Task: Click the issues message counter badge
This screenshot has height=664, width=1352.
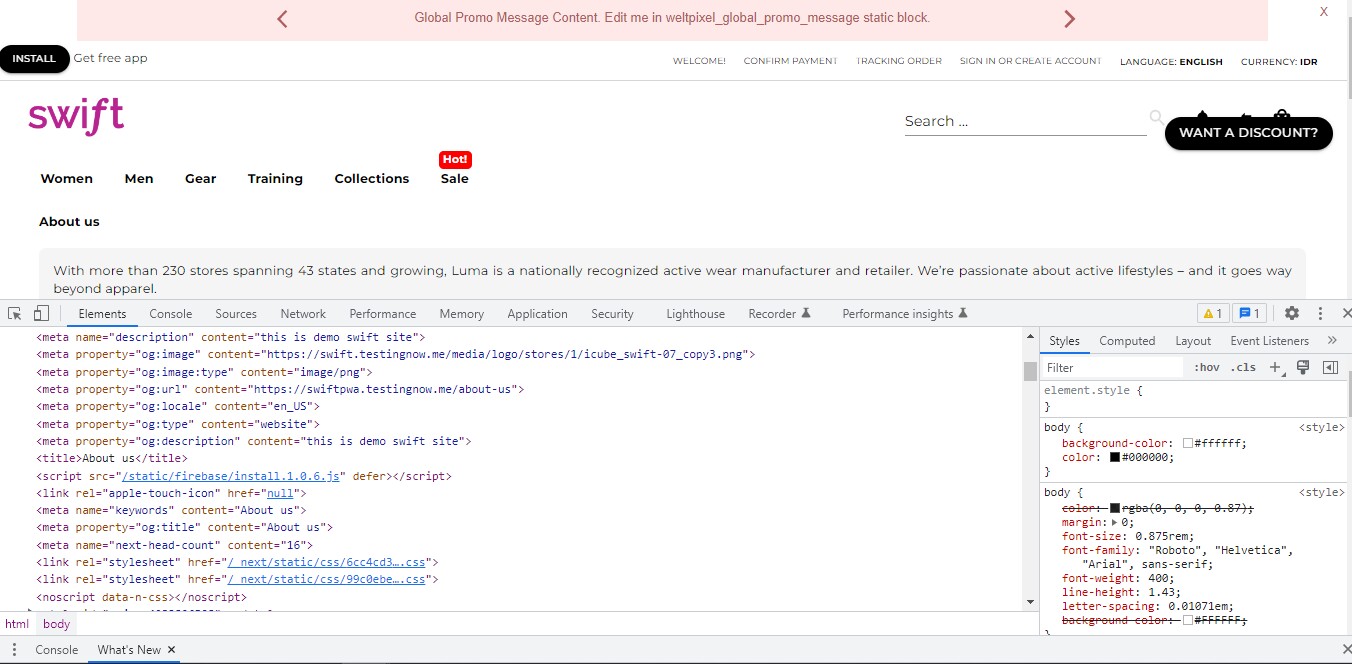Action: click(x=1250, y=313)
